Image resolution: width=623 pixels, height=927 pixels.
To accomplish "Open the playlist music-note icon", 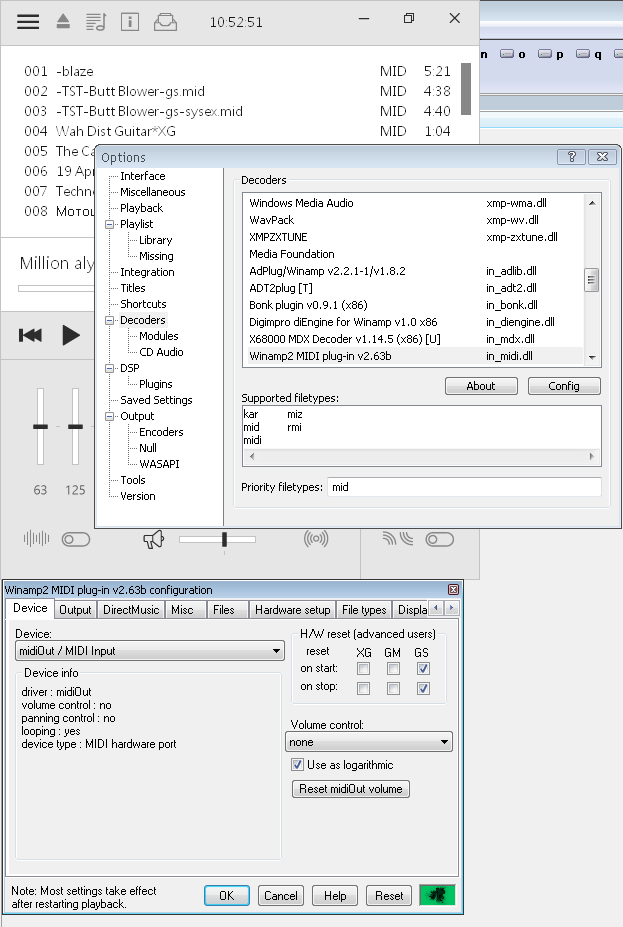I will [x=96, y=21].
